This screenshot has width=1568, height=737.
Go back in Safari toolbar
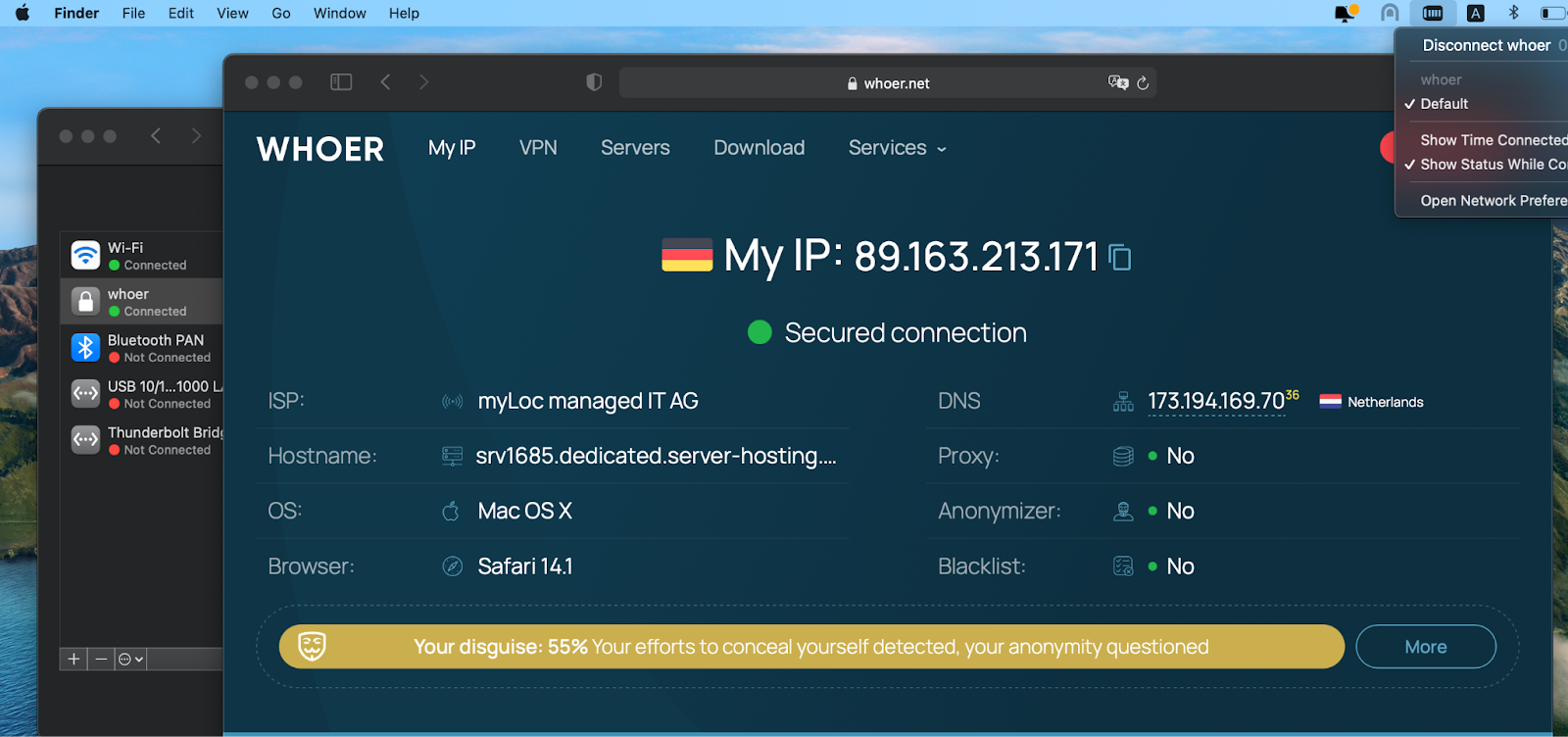point(386,82)
